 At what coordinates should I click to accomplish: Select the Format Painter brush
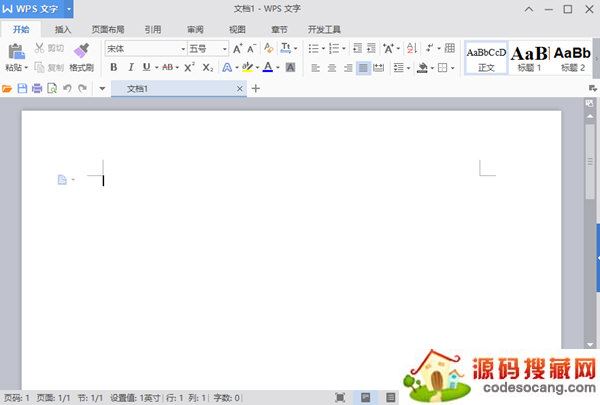82,51
